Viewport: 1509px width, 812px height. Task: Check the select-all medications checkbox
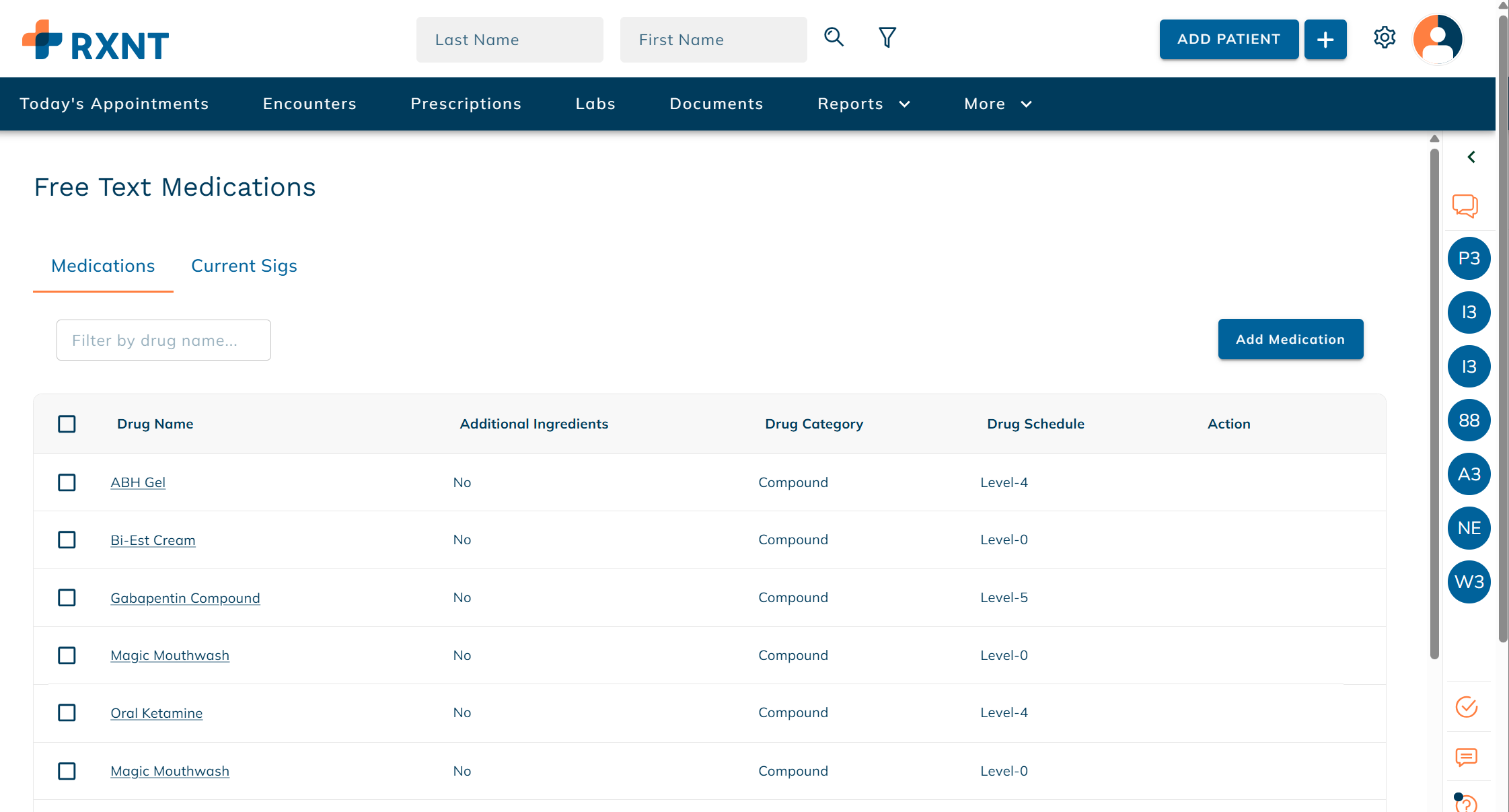click(x=67, y=424)
